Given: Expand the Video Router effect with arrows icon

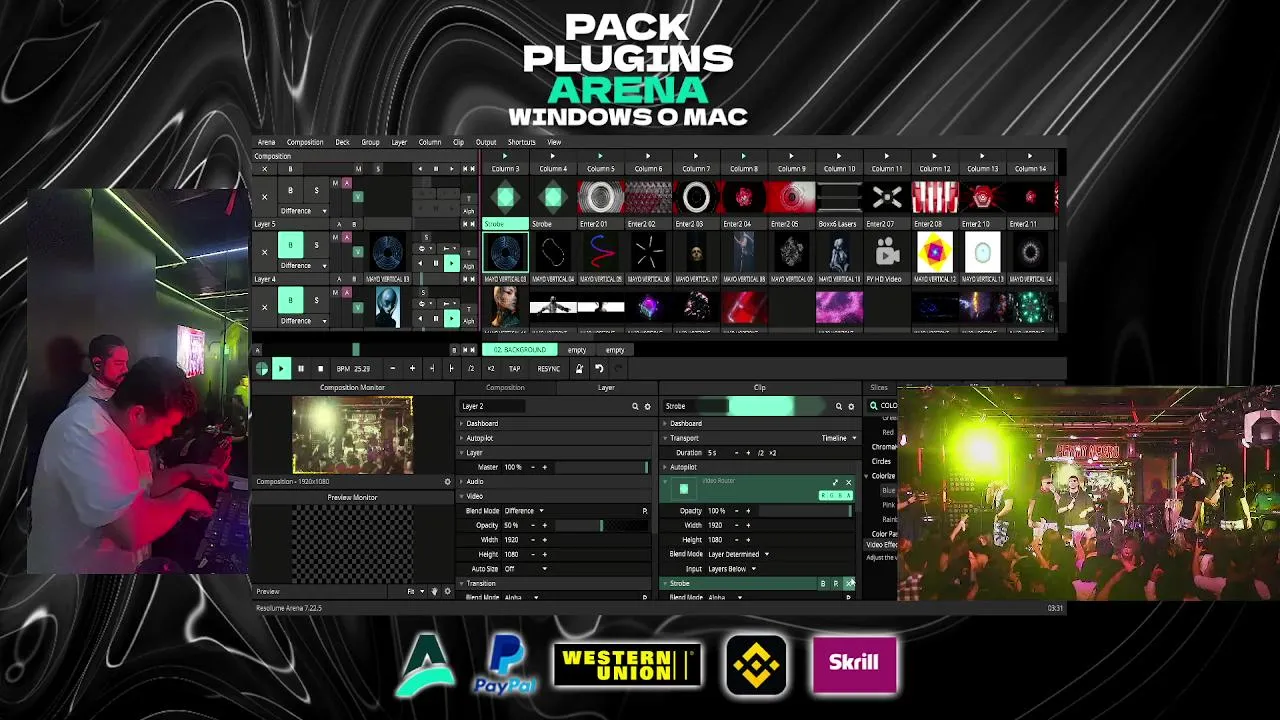Looking at the screenshot, I should pos(836,482).
